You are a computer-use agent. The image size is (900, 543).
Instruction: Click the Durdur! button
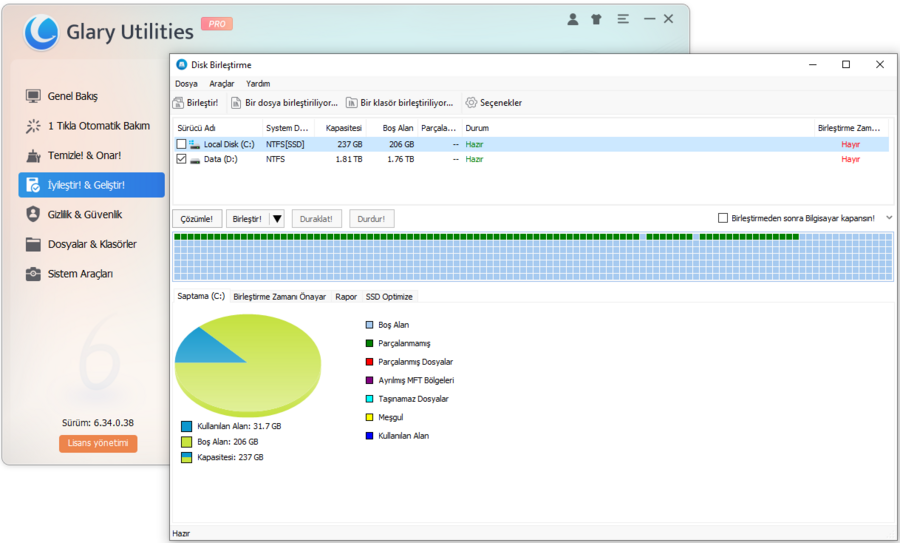[x=371, y=219]
